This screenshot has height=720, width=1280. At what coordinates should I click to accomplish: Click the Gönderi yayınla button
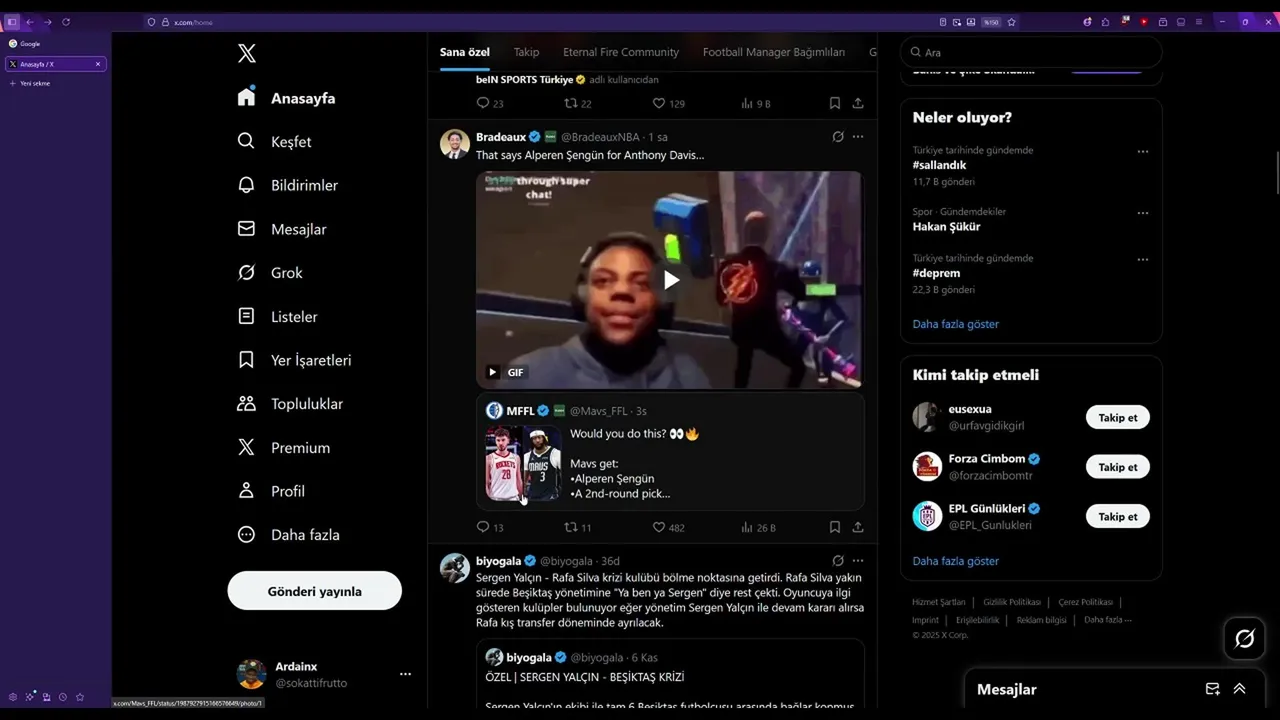pos(314,591)
